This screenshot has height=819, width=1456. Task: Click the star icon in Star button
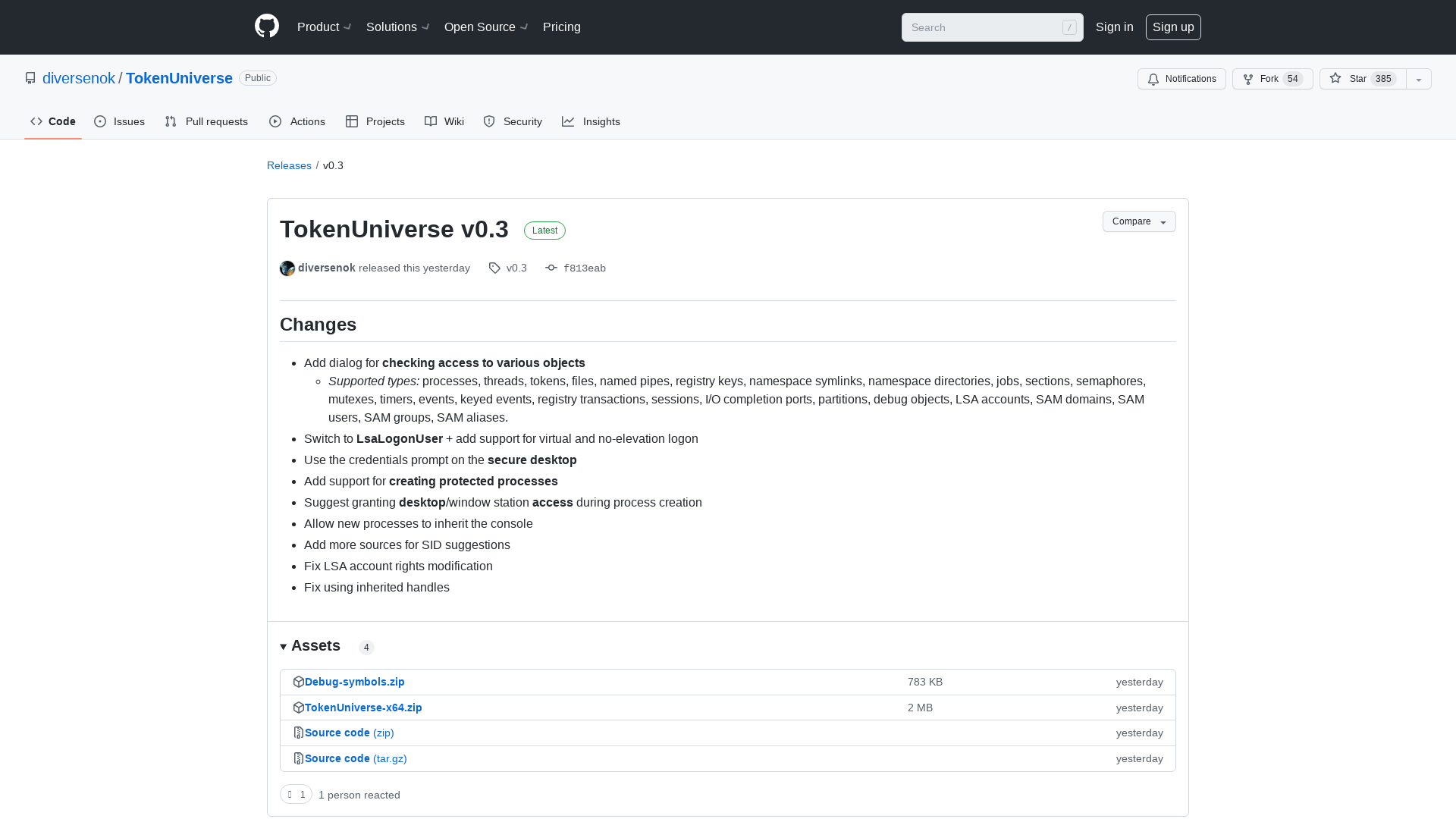coord(1335,78)
